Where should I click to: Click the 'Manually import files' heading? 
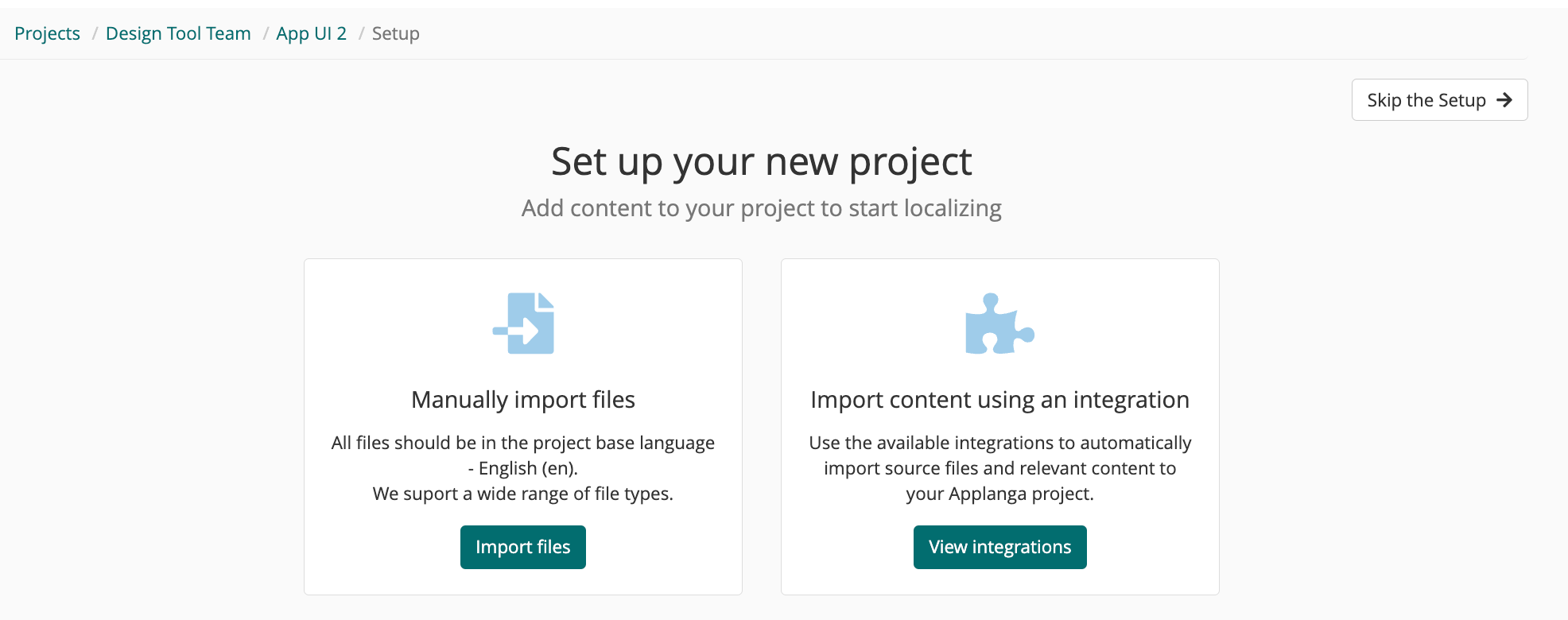coord(523,400)
